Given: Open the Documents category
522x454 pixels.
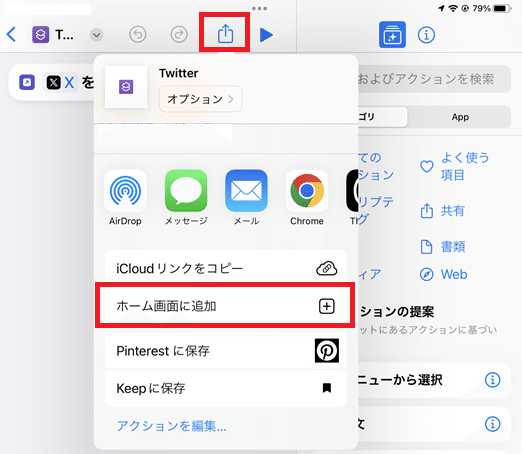Looking at the screenshot, I should (x=442, y=247).
